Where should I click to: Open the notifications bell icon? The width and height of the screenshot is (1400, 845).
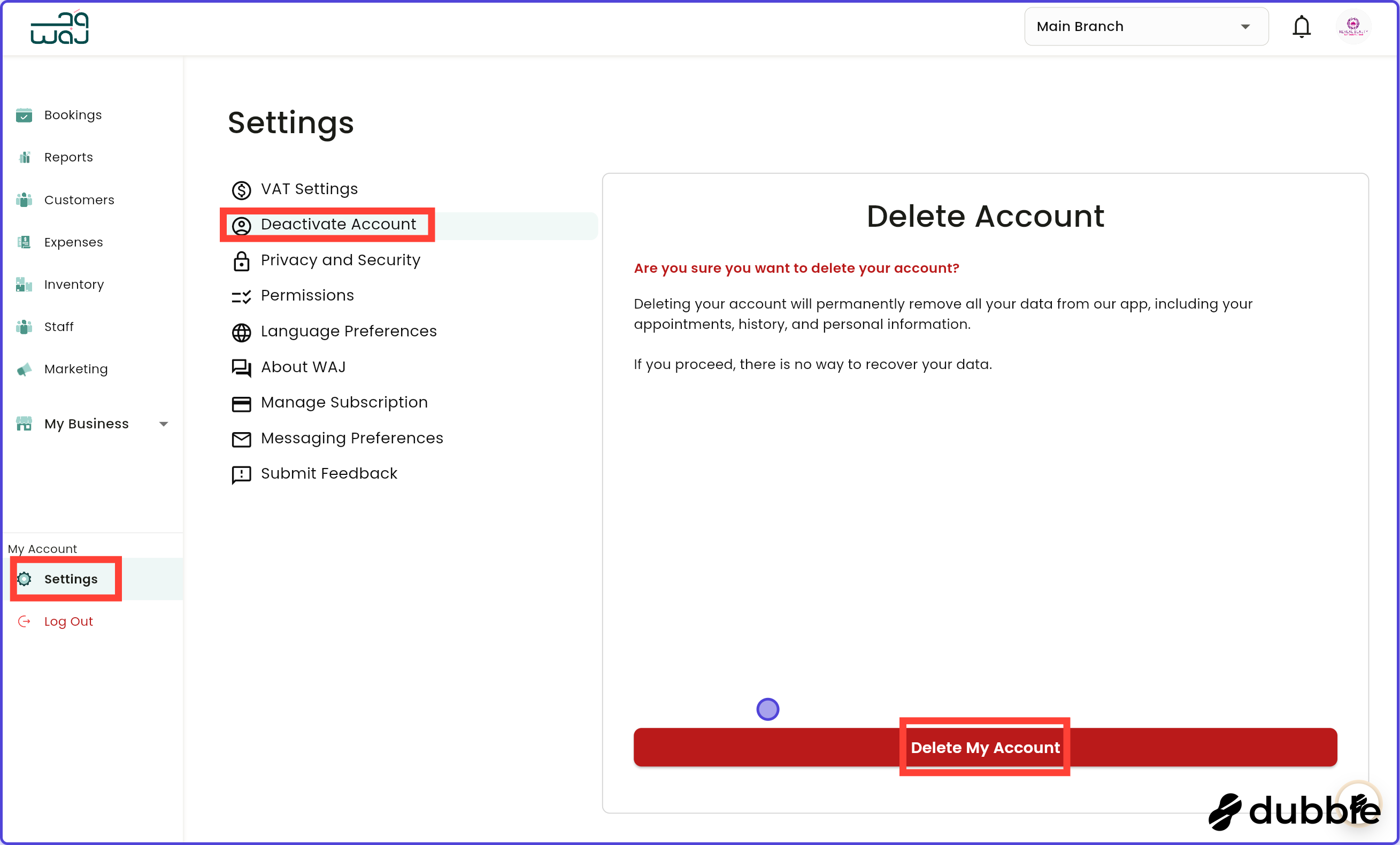click(x=1301, y=26)
